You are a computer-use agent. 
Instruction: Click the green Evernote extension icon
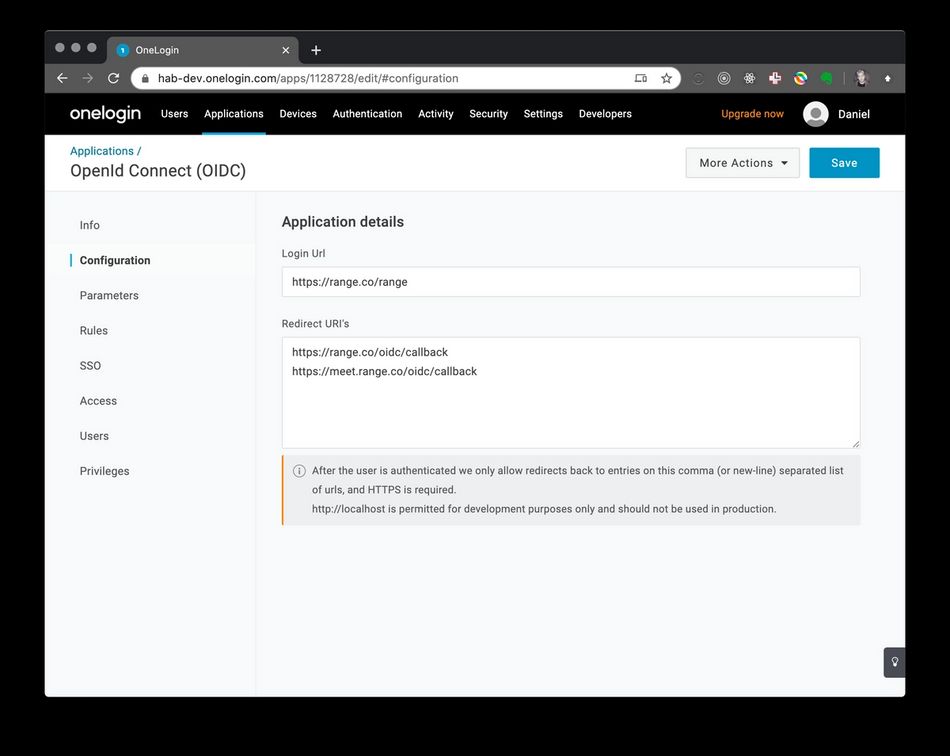(x=826, y=78)
